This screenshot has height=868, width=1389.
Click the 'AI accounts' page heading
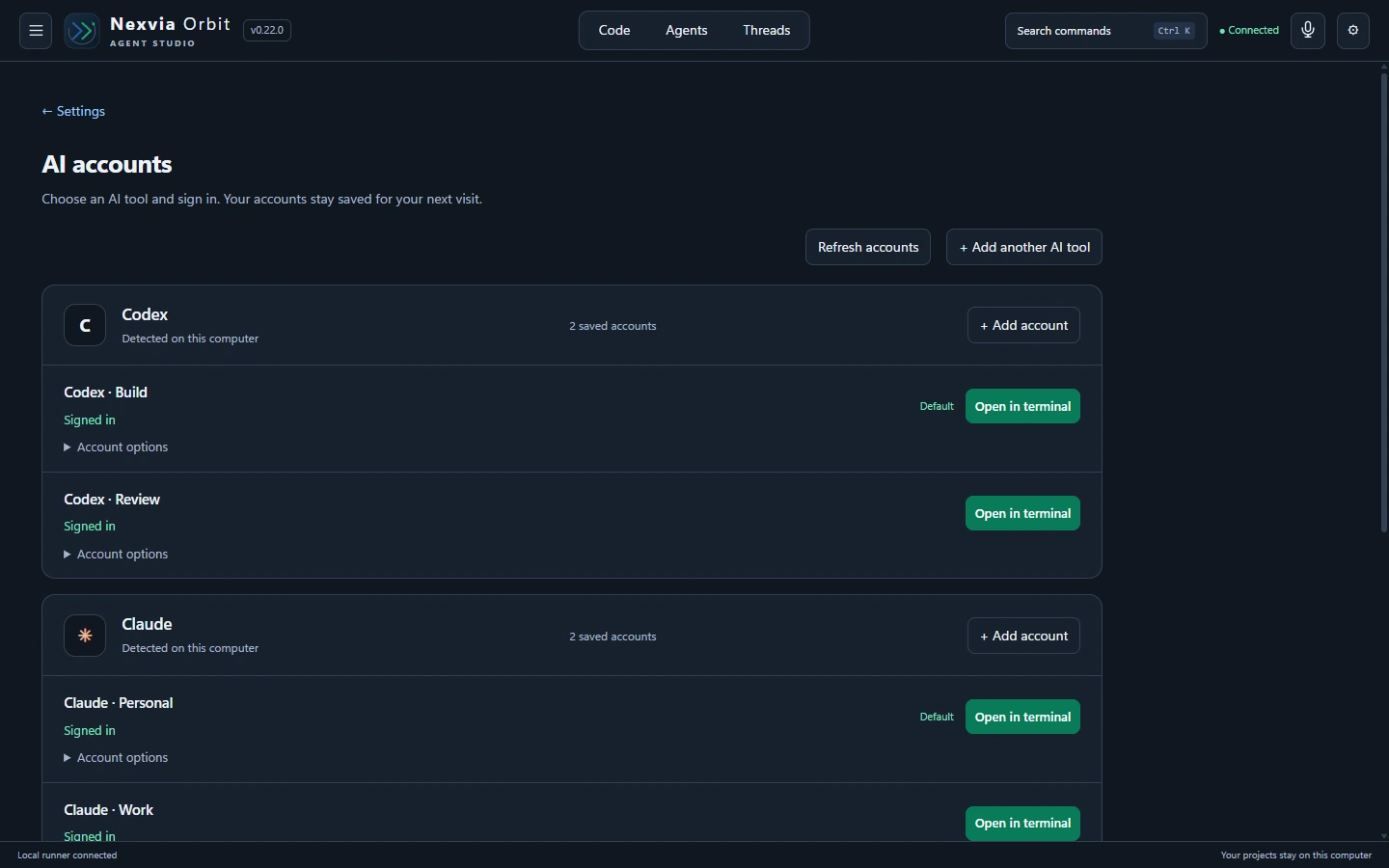point(107,164)
